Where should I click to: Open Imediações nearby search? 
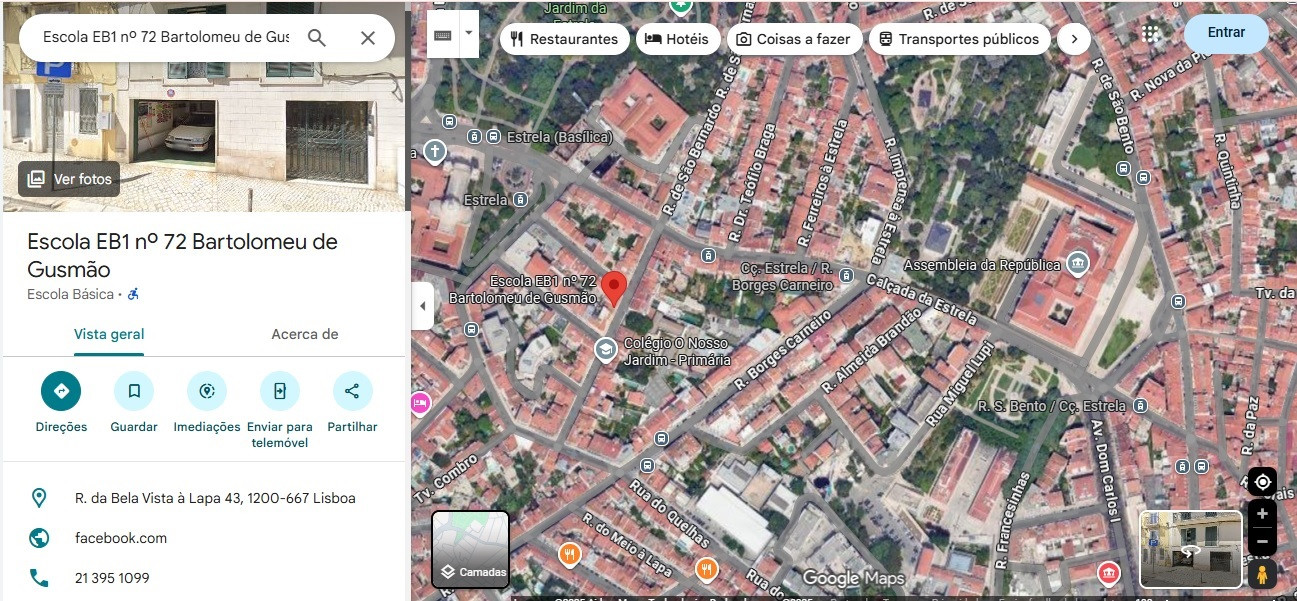[207, 391]
